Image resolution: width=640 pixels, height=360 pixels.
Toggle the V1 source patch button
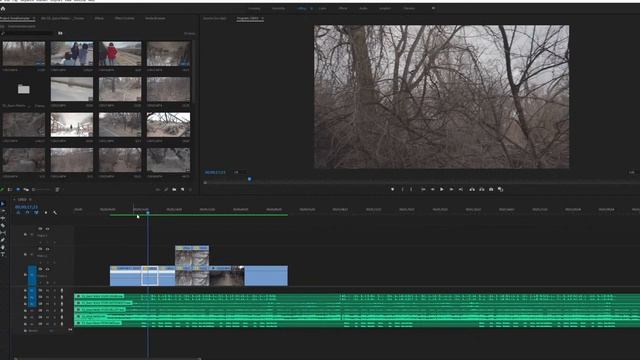tap(32, 276)
